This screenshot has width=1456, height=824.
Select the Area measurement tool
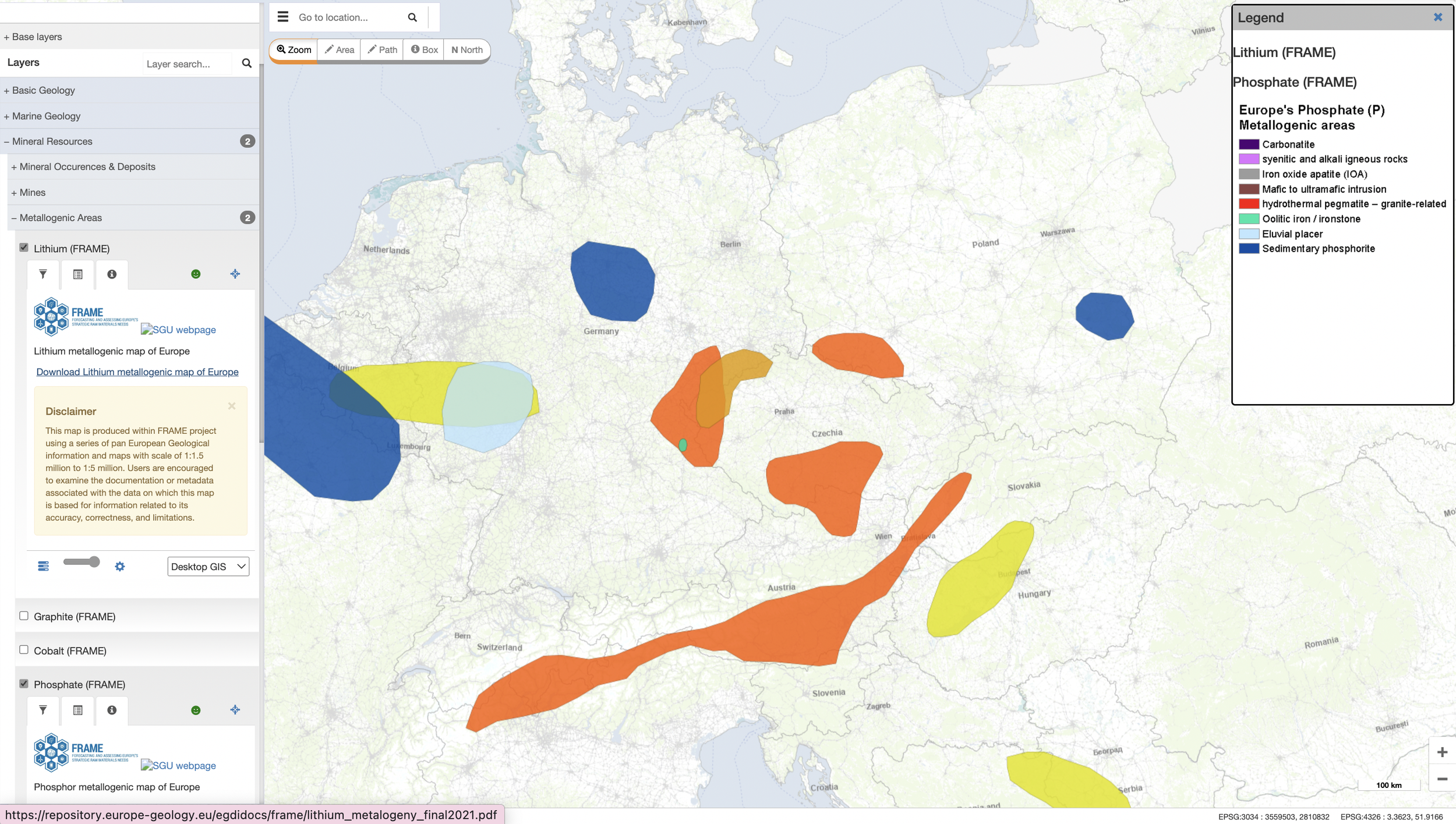[340, 50]
